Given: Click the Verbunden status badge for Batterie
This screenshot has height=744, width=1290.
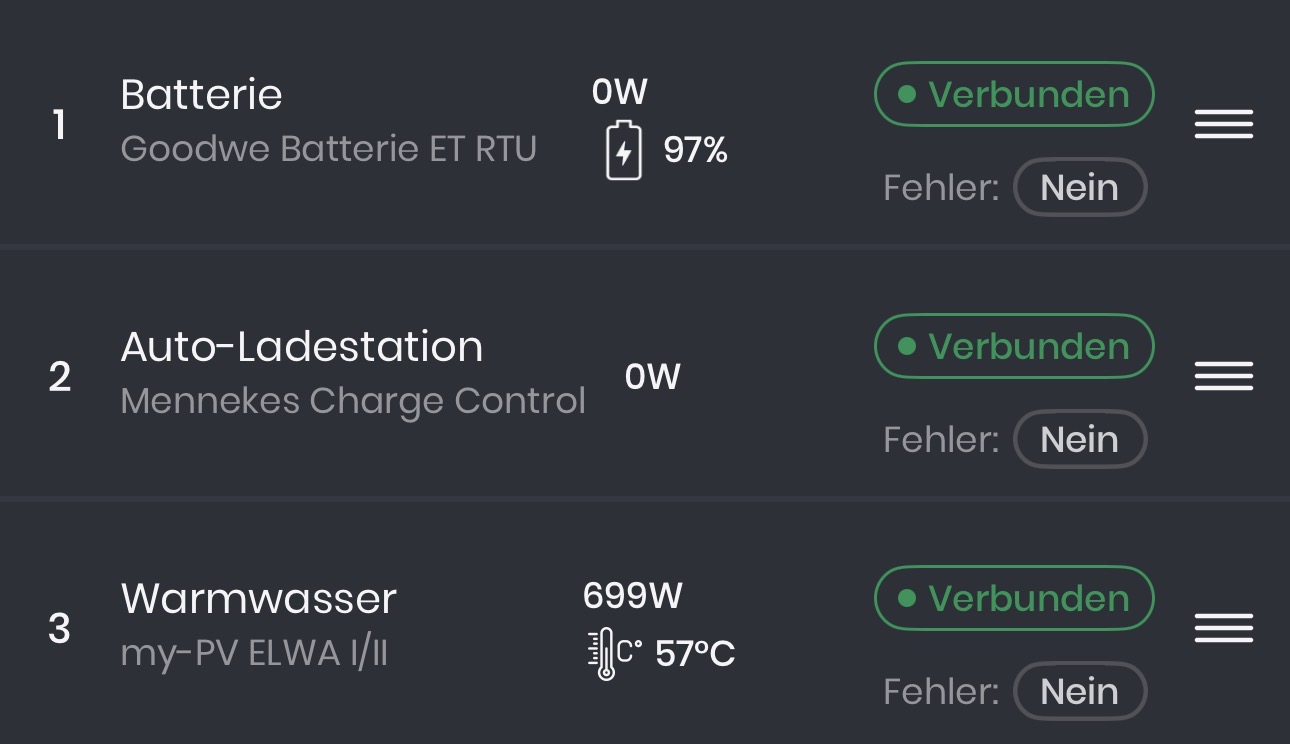Looking at the screenshot, I should pos(1014,94).
